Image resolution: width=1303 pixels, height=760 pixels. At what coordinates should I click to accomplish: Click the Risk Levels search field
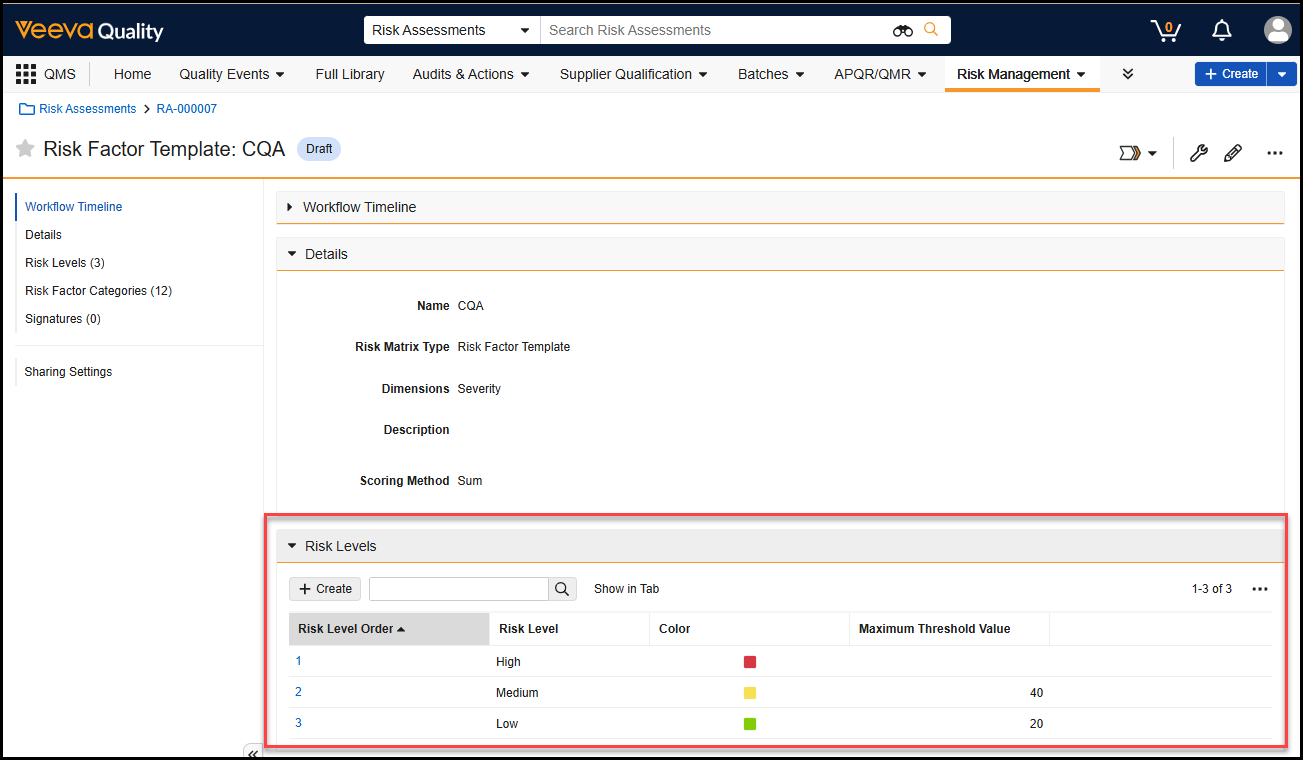coord(459,589)
